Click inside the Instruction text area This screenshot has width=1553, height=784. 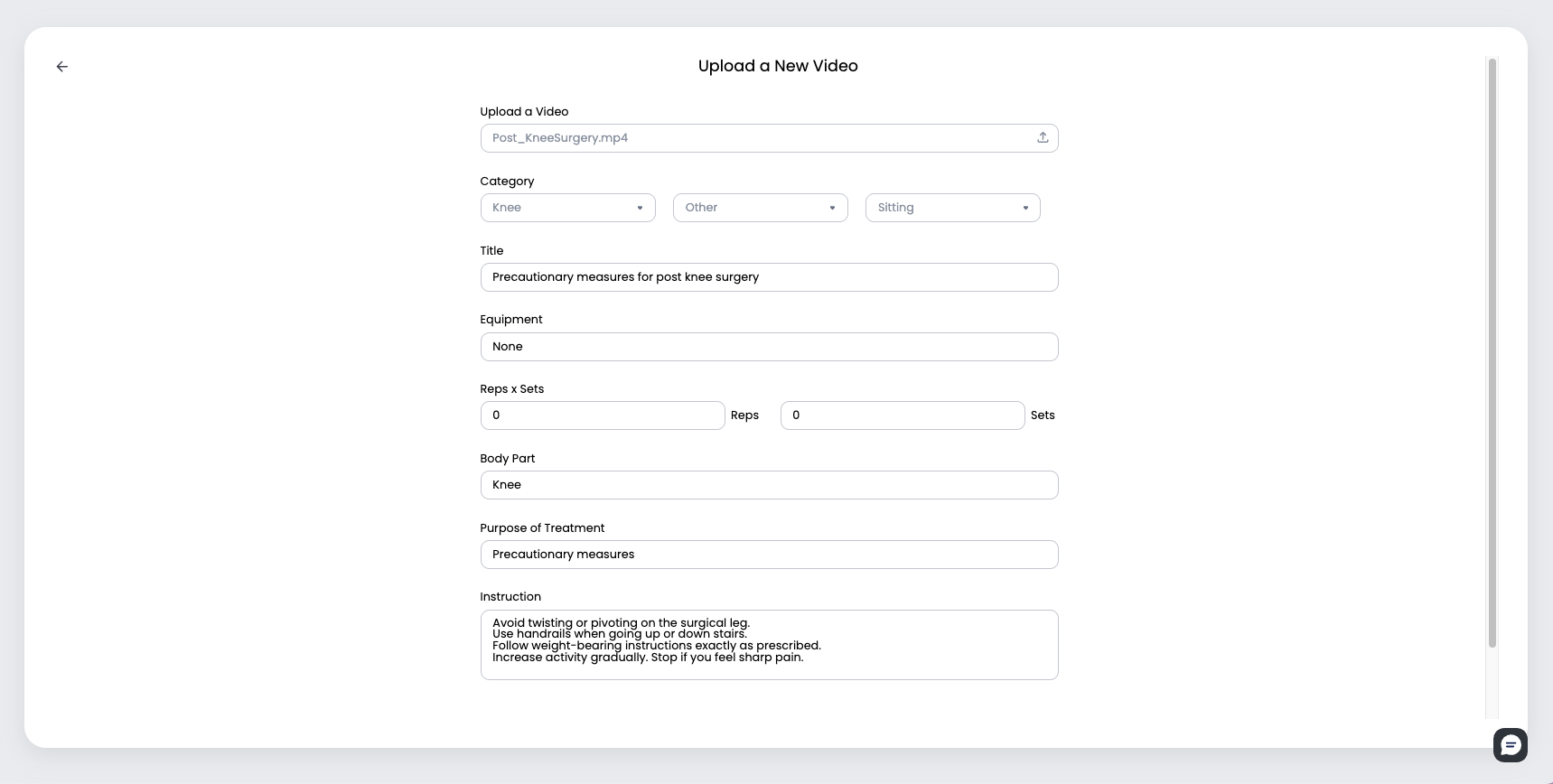(769, 645)
